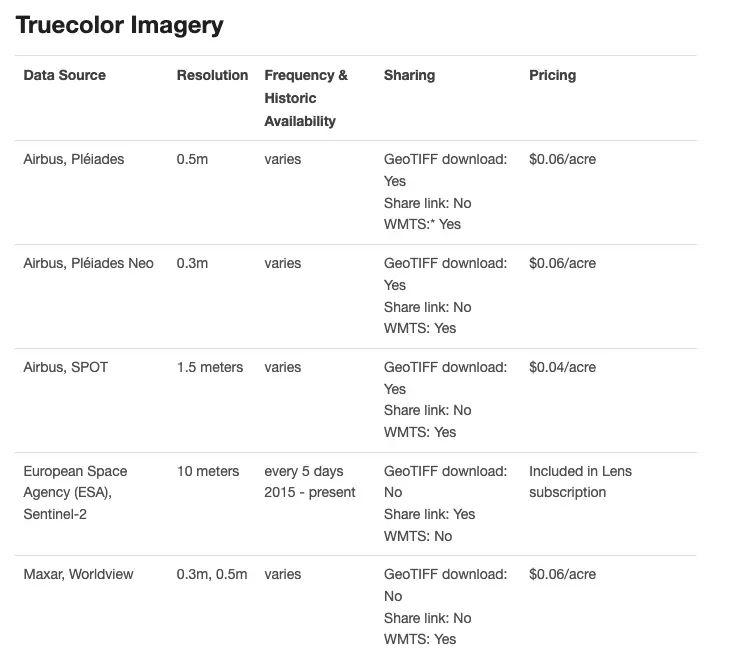Viewport: 732px width, 656px height.
Task: Click the 1.5 meters resolution cell
Action: tap(210, 367)
